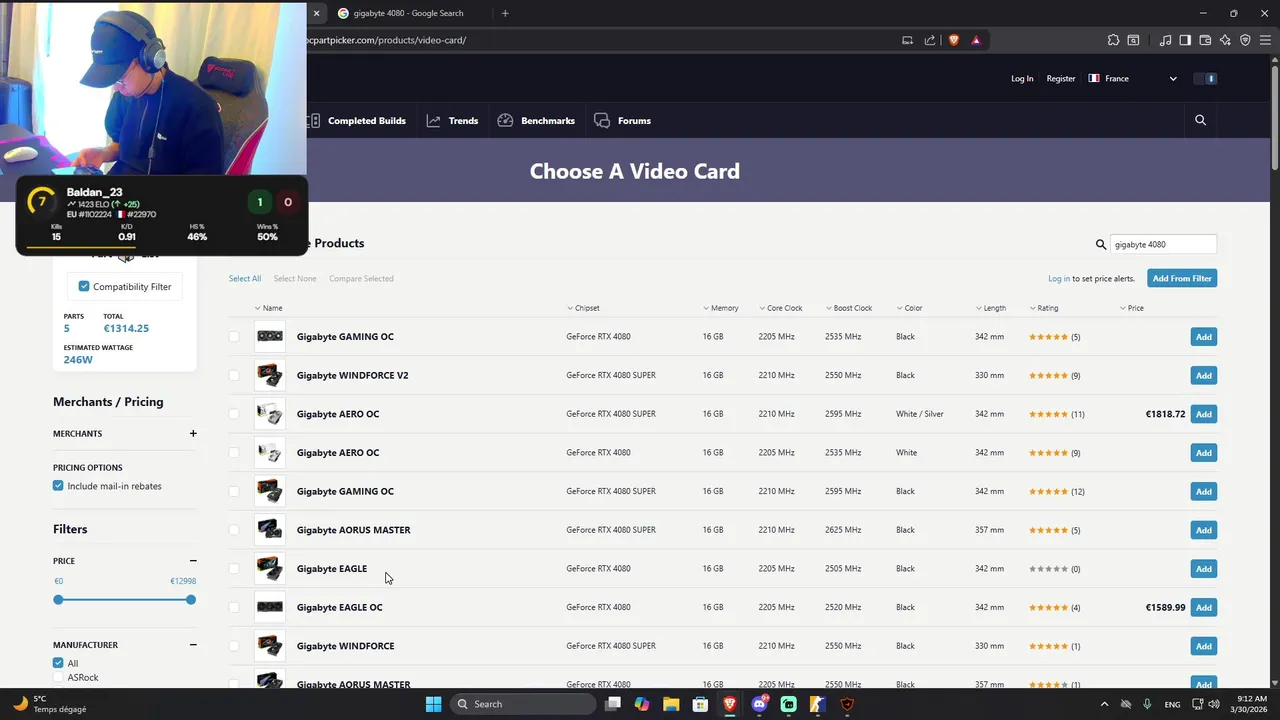Select checkbox for Gigabyte AORUS MASTER RTX 4080 SUPER
Screen dimensions: 1280x720
[234, 530]
